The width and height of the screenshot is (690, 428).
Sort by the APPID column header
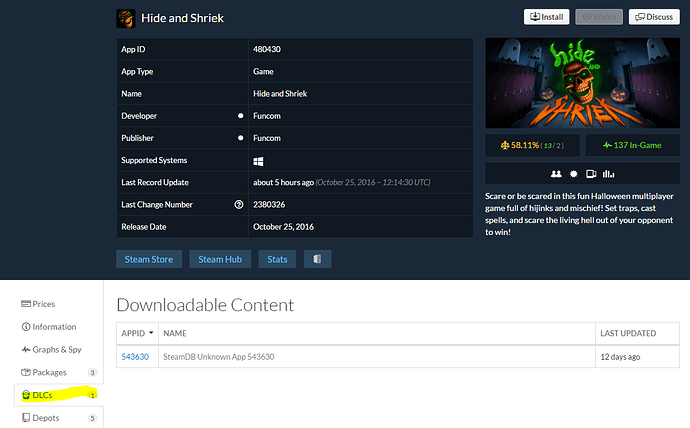pos(137,333)
